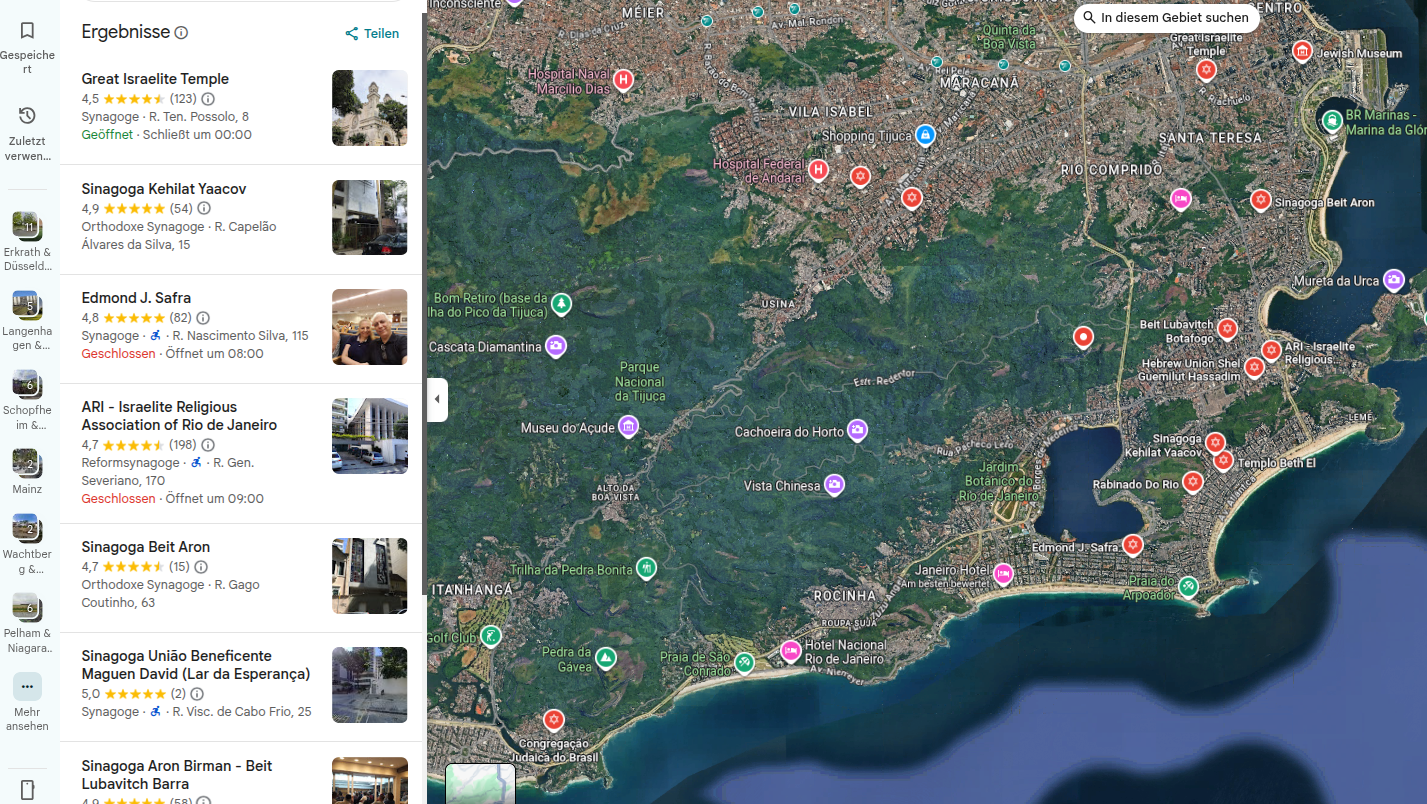Click rating info icon for Sinagoga Kehilat Yaacov
The height and width of the screenshot is (804, 1427).
(x=204, y=209)
